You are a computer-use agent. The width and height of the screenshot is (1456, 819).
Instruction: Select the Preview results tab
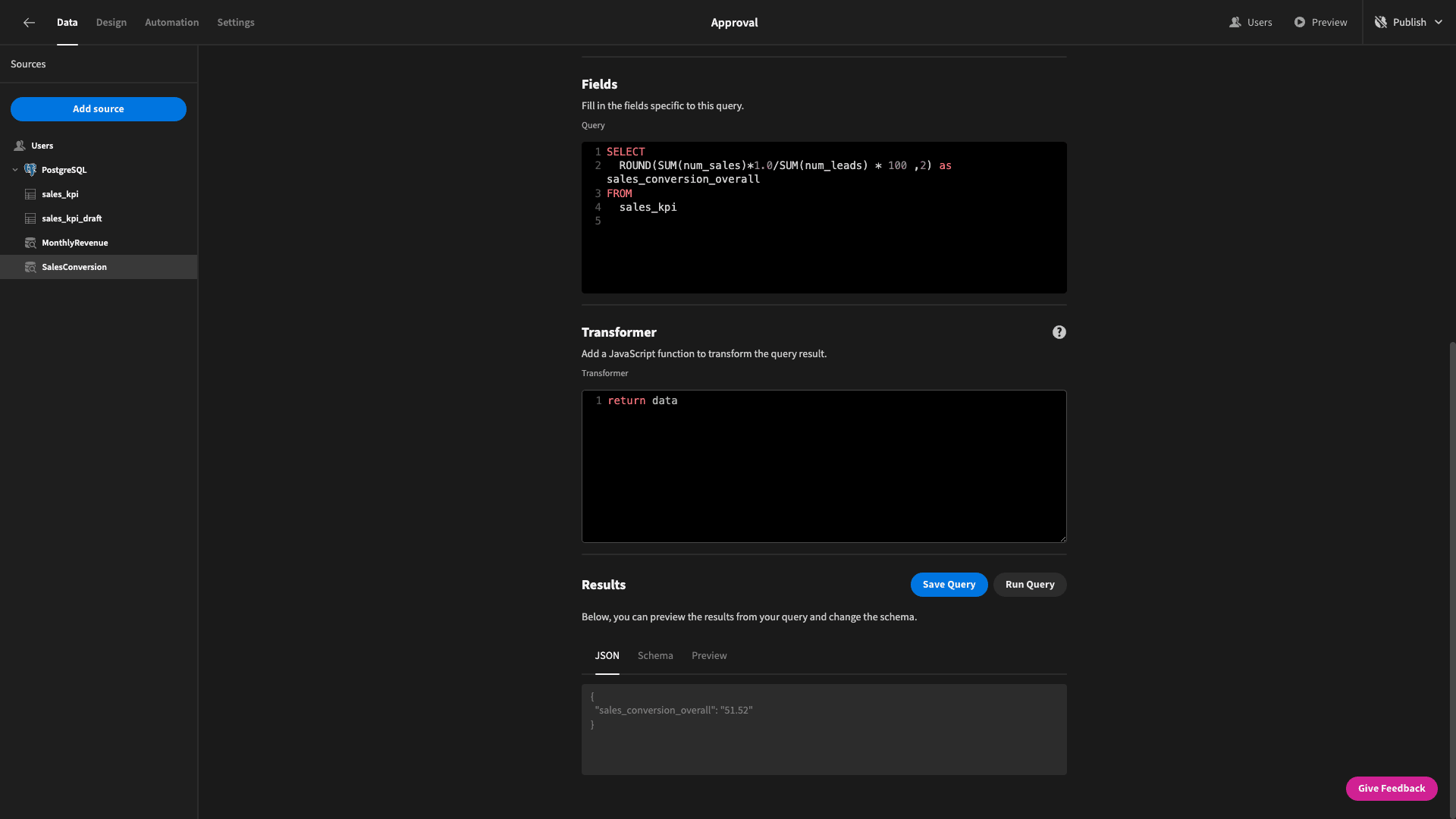click(x=709, y=656)
